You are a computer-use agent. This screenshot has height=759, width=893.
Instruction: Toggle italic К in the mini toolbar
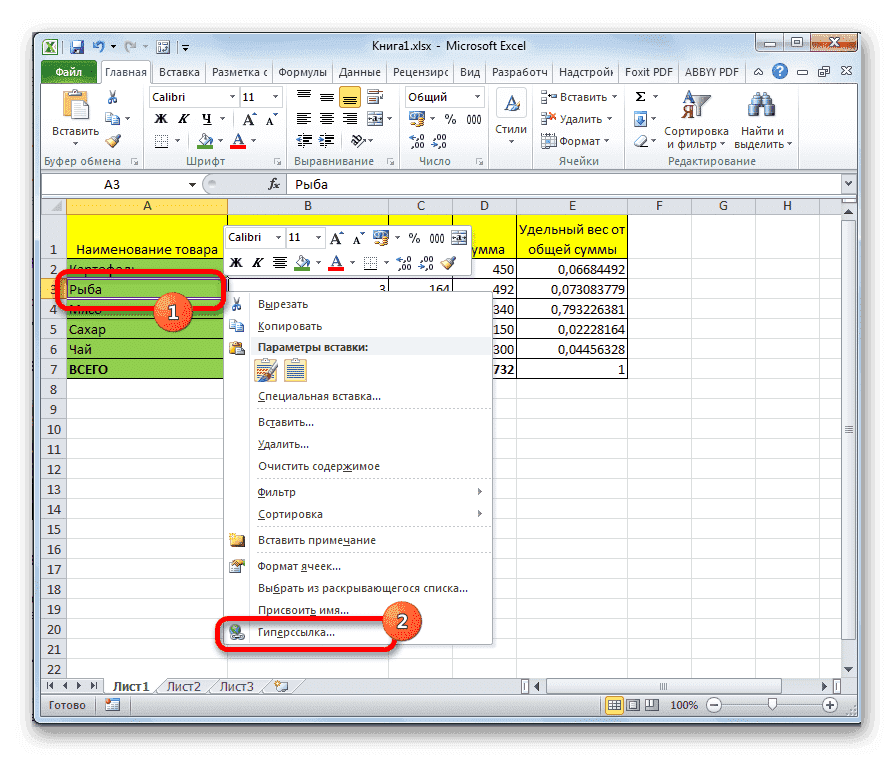click(x=258, y=262)
